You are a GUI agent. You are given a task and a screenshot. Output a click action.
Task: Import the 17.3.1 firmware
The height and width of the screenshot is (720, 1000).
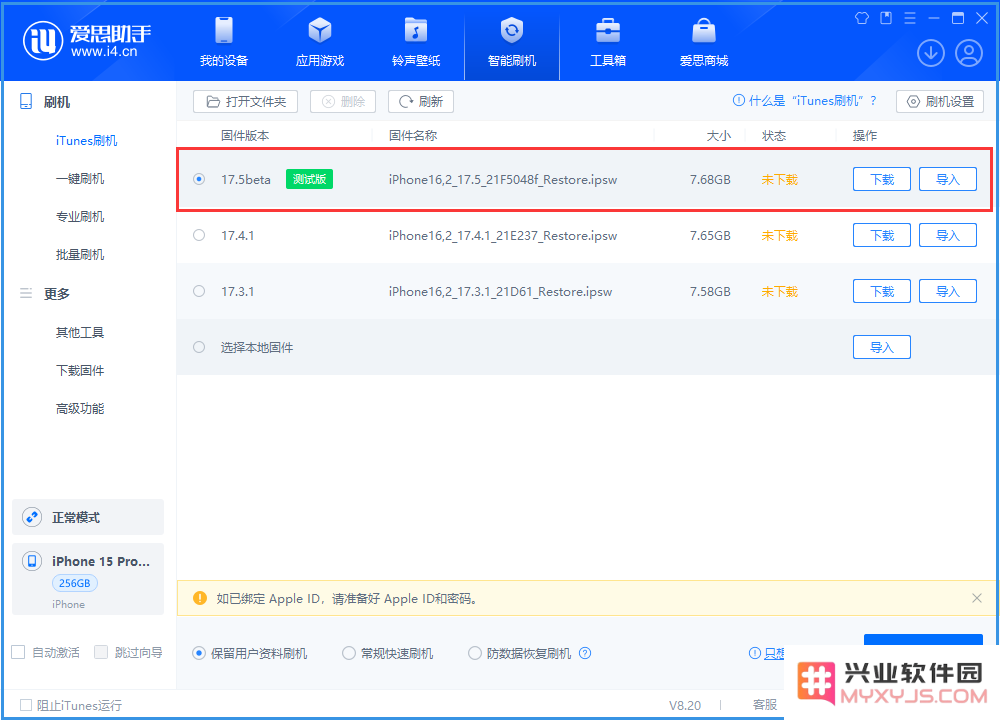pos(948,291)
